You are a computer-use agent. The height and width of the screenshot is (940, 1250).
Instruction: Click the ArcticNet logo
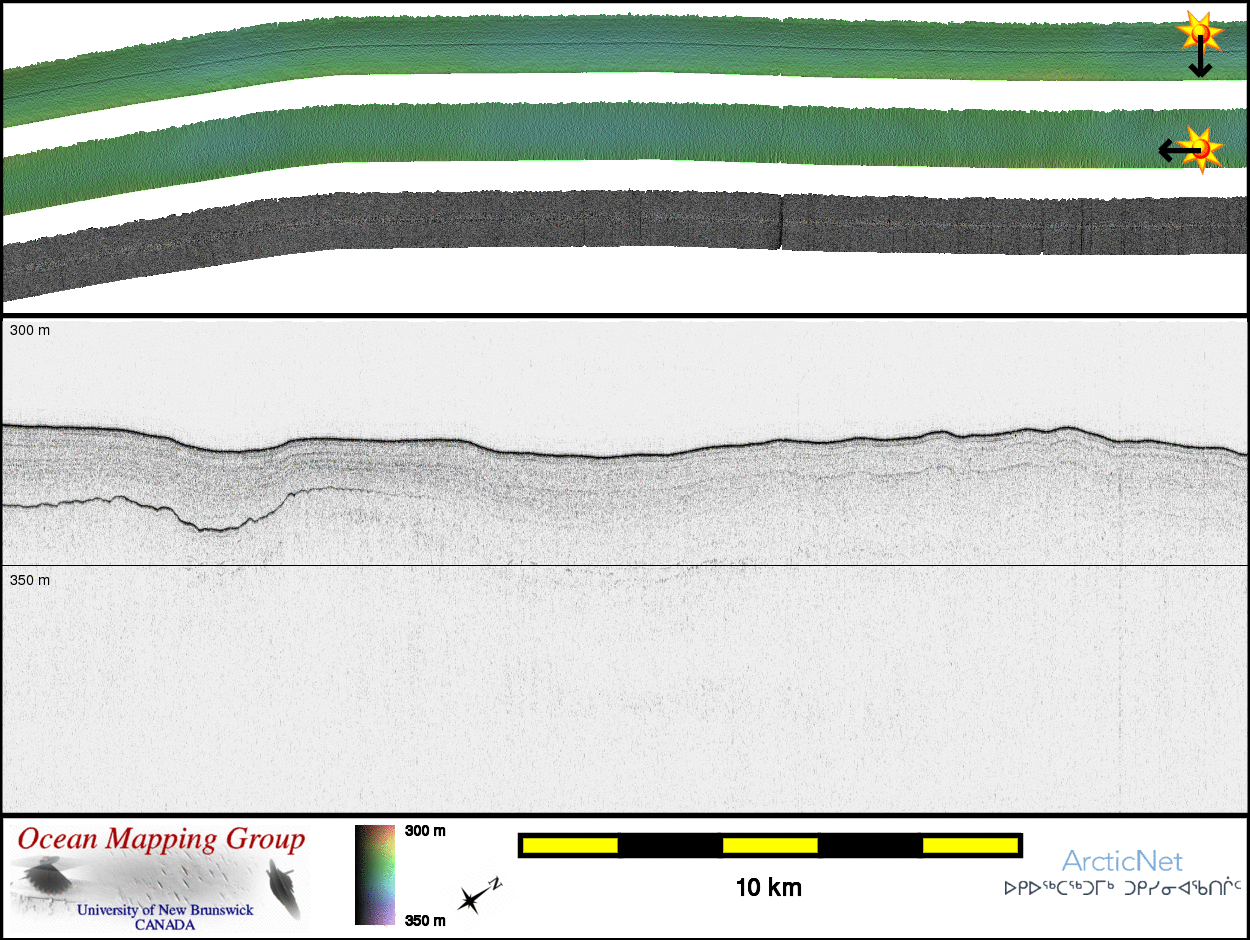(1121, 861)
